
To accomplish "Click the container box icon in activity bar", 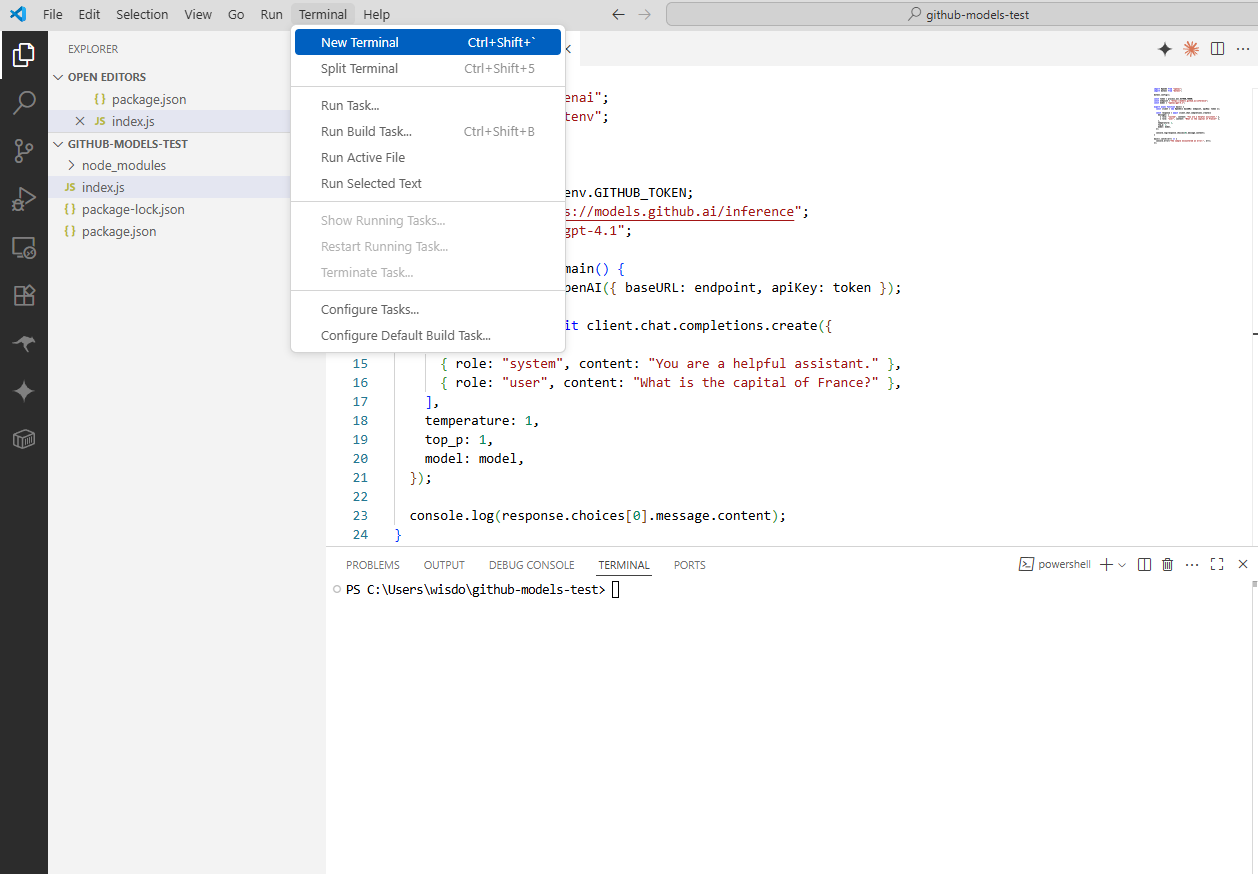I will (x=24, y=439).
